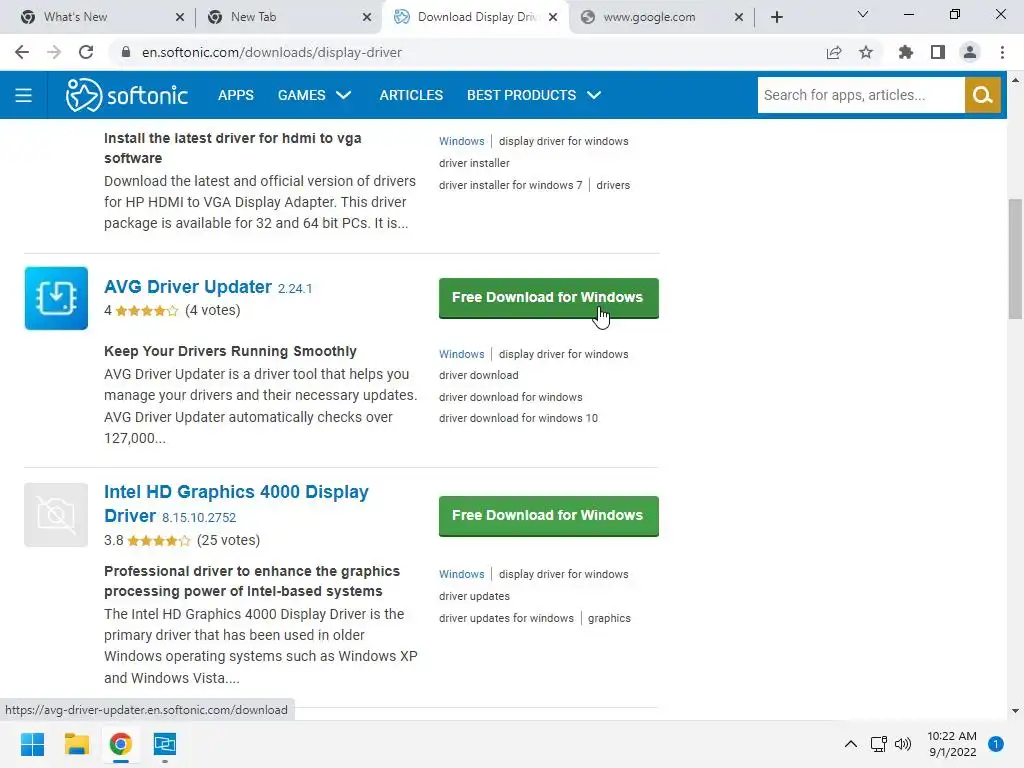Click Chrome icon in taskbar
1024x768 pixels.
(x=121, y=744)
